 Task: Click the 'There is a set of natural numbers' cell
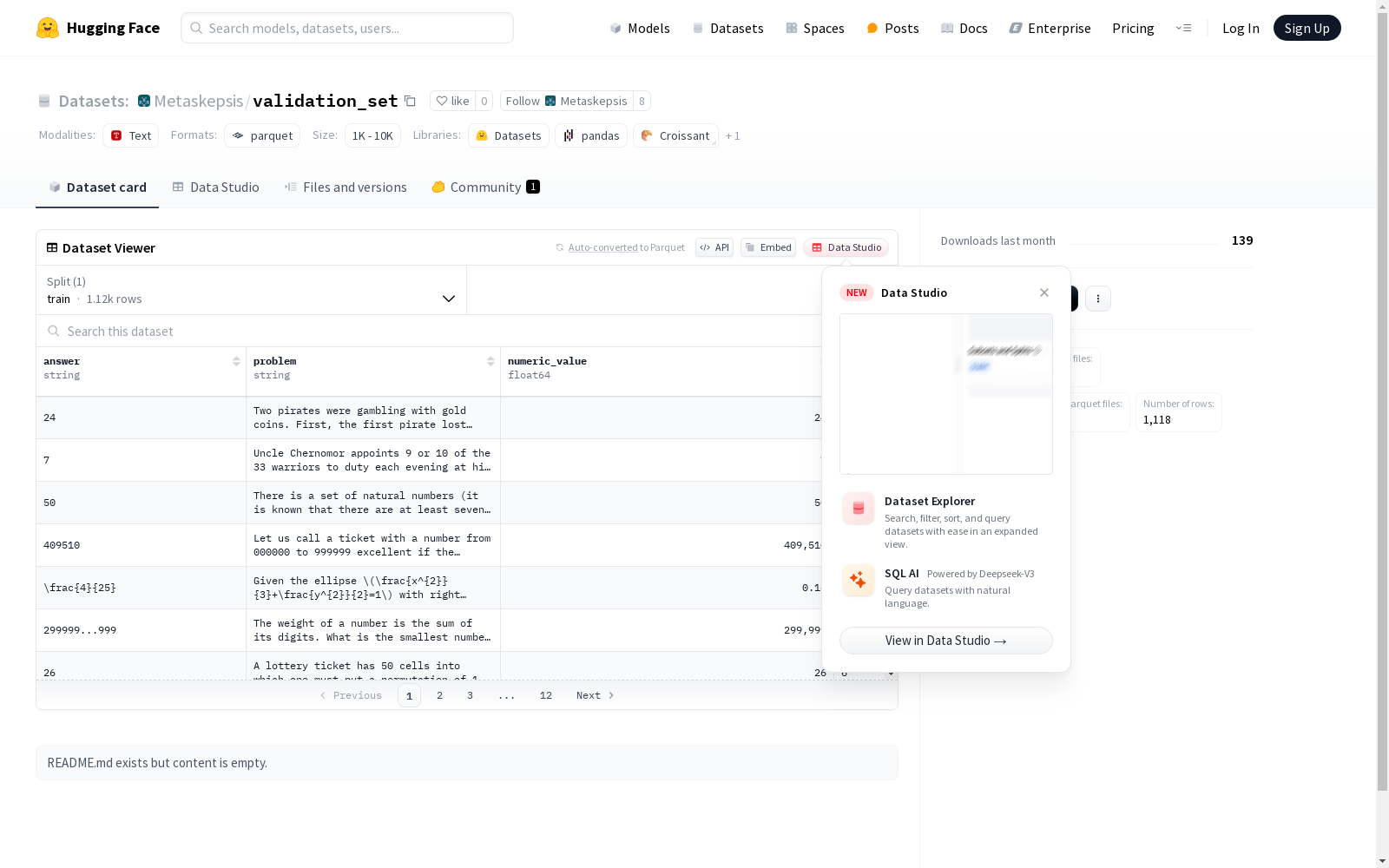[373, 503]
